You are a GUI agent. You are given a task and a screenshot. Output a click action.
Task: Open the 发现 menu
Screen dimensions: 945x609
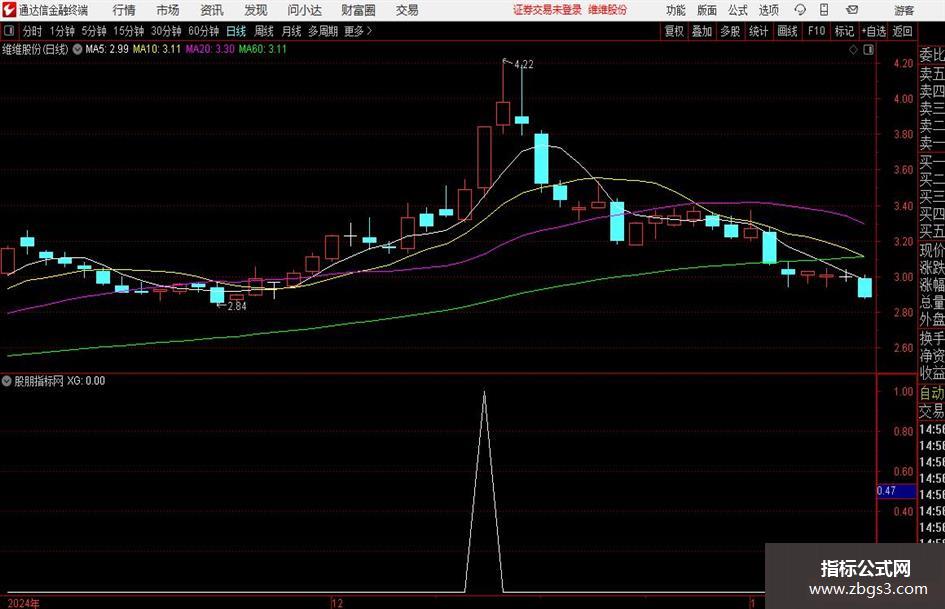[x=256, y=10]
